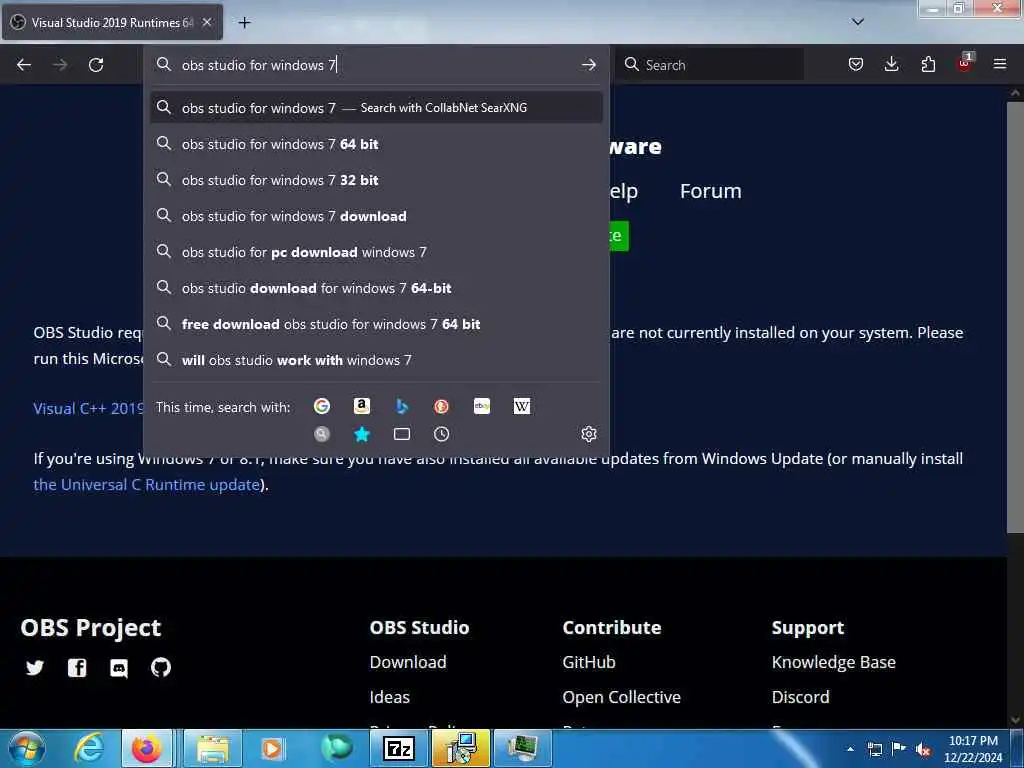Open media player from taskbar

[272, 748]
